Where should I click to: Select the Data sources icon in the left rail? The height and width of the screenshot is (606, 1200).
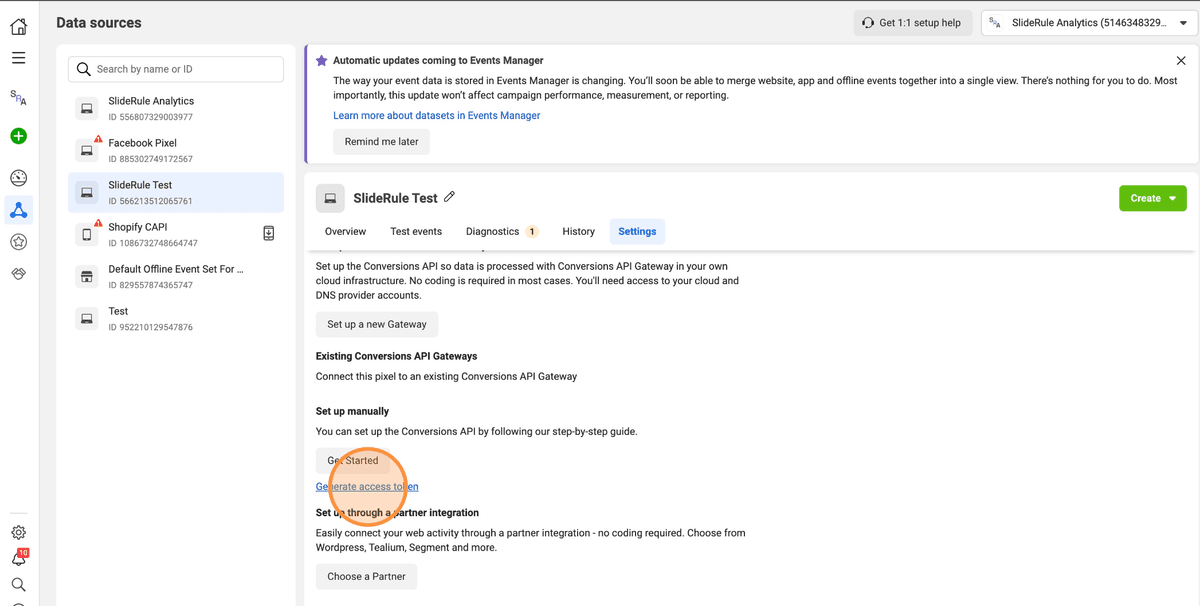(x=18, y=210)
